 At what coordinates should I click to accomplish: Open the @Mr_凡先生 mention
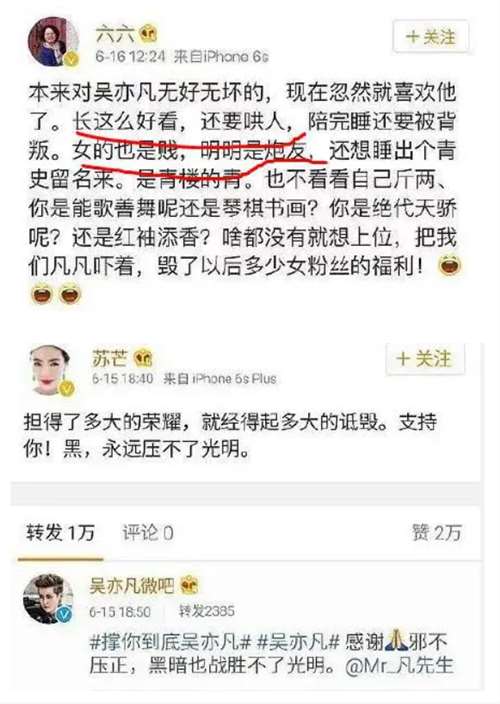click(x=399, y=666)
